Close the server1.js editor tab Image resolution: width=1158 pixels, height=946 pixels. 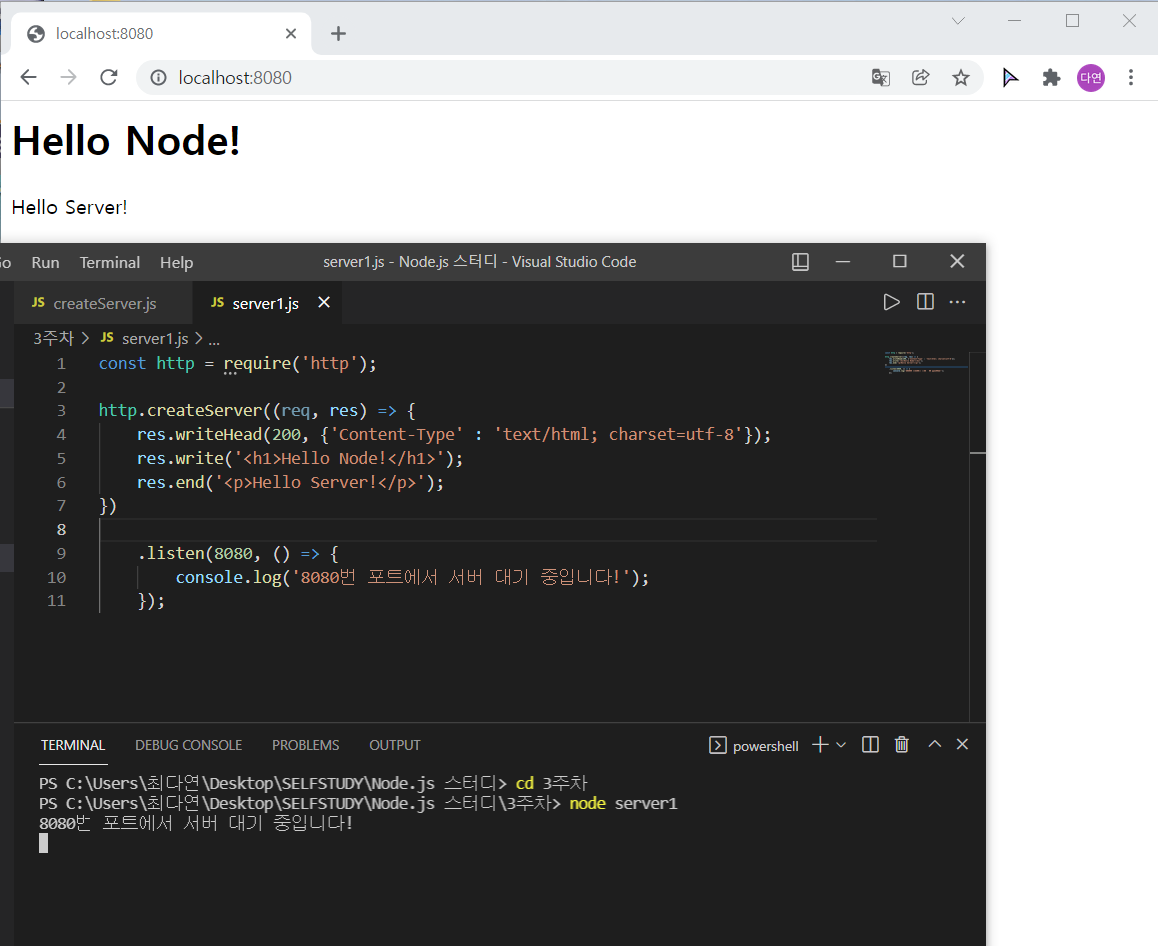[x=323, y=302]
